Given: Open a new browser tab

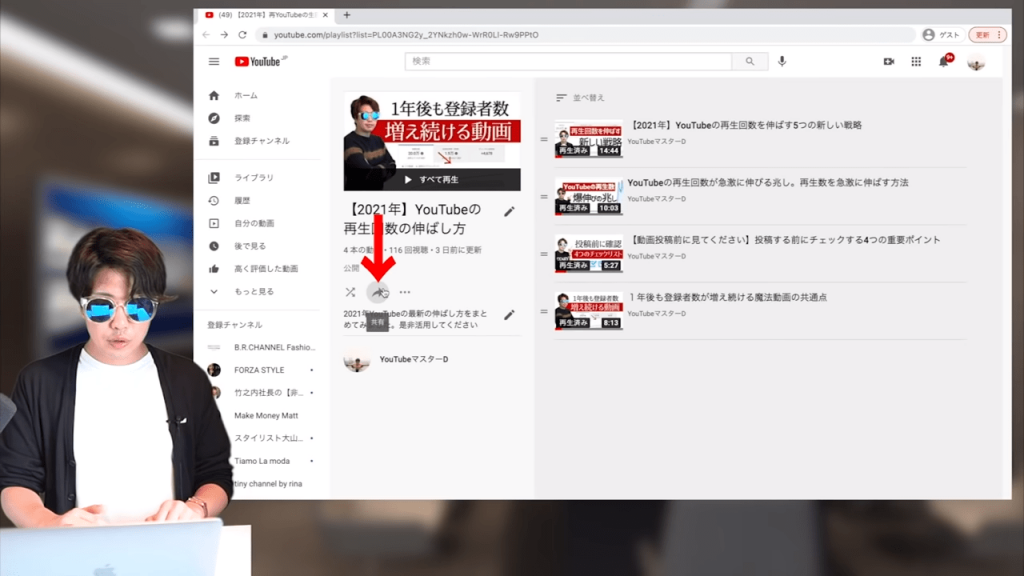Looking at the screenshot, I should 347,14.
